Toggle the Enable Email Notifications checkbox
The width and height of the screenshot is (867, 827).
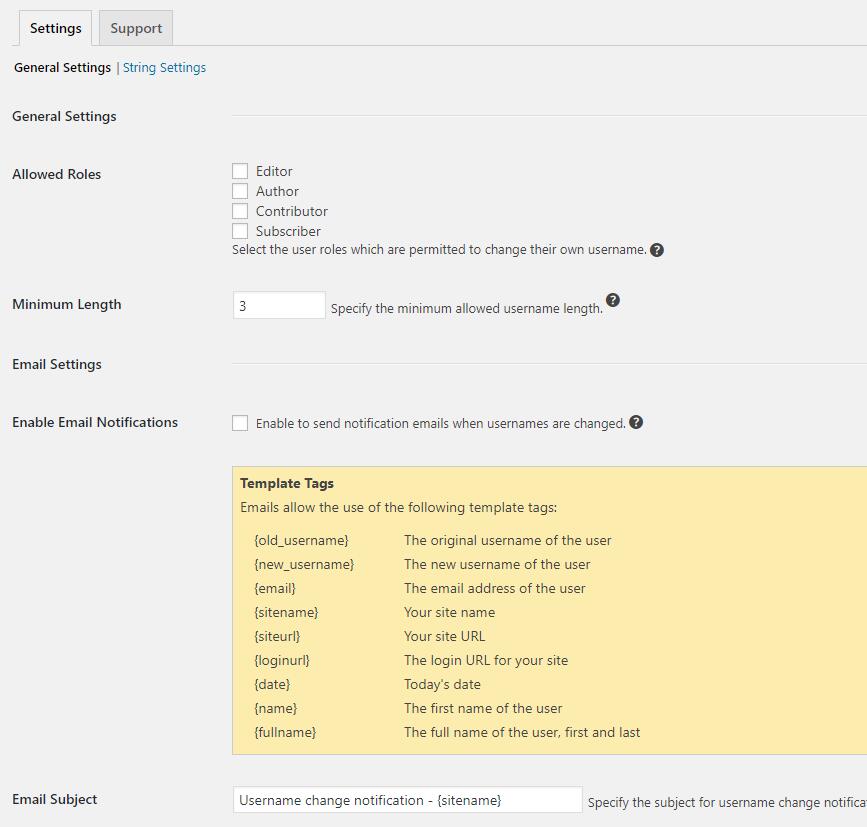[x=240, y=423]
